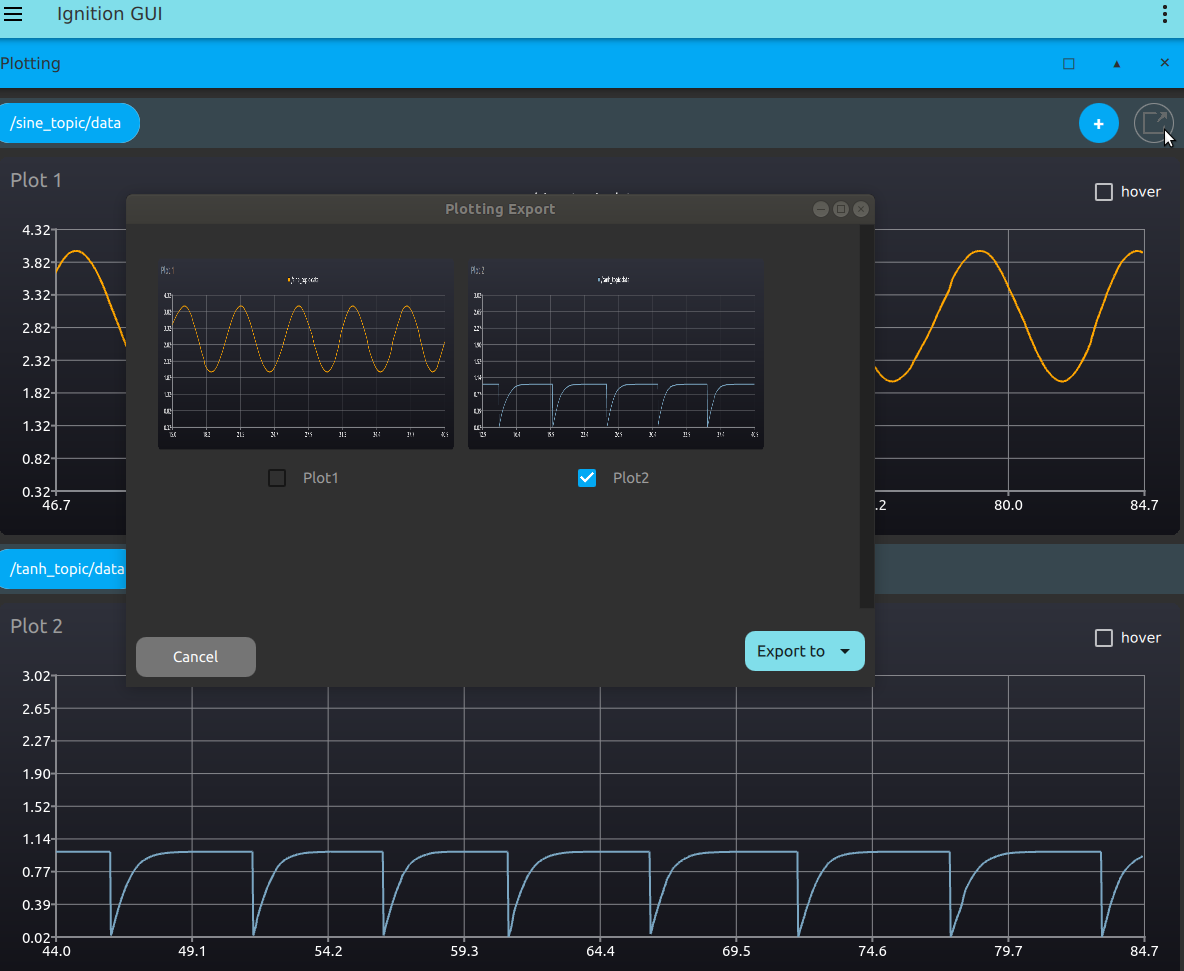Check the Plot1 checkbox
The height and width of the screenshot is (971, 1184).
pos(277,478)
